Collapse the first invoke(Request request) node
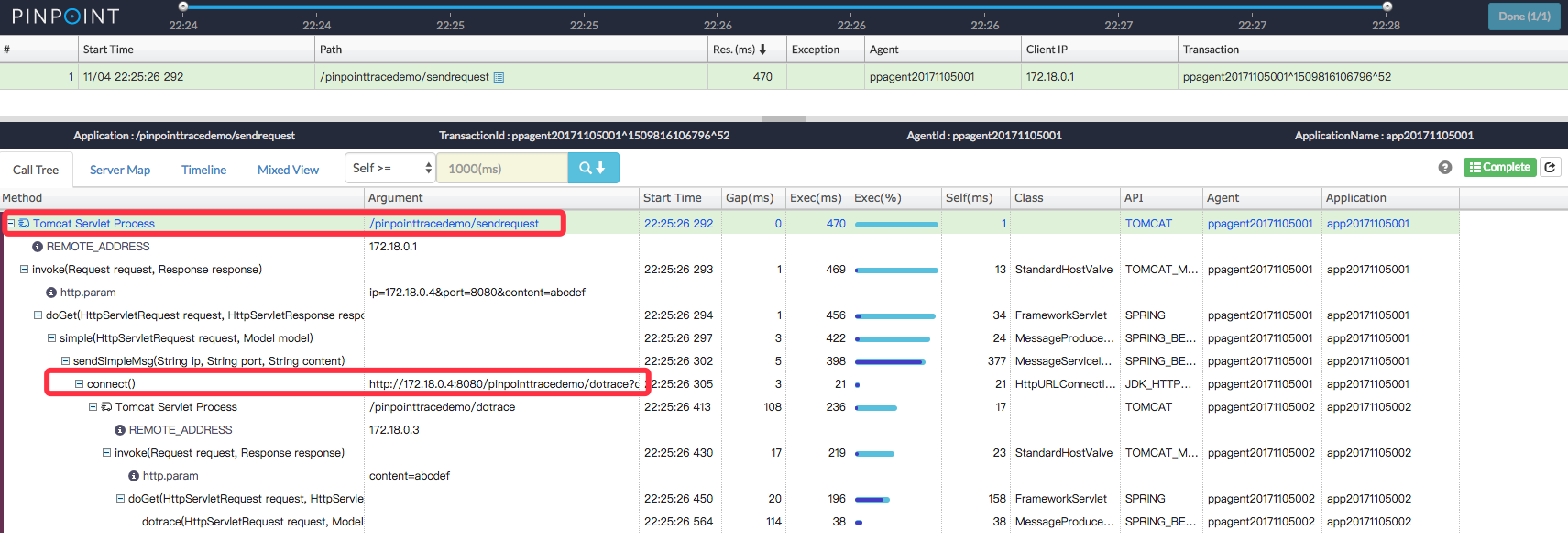 click(x=25, y=270)
